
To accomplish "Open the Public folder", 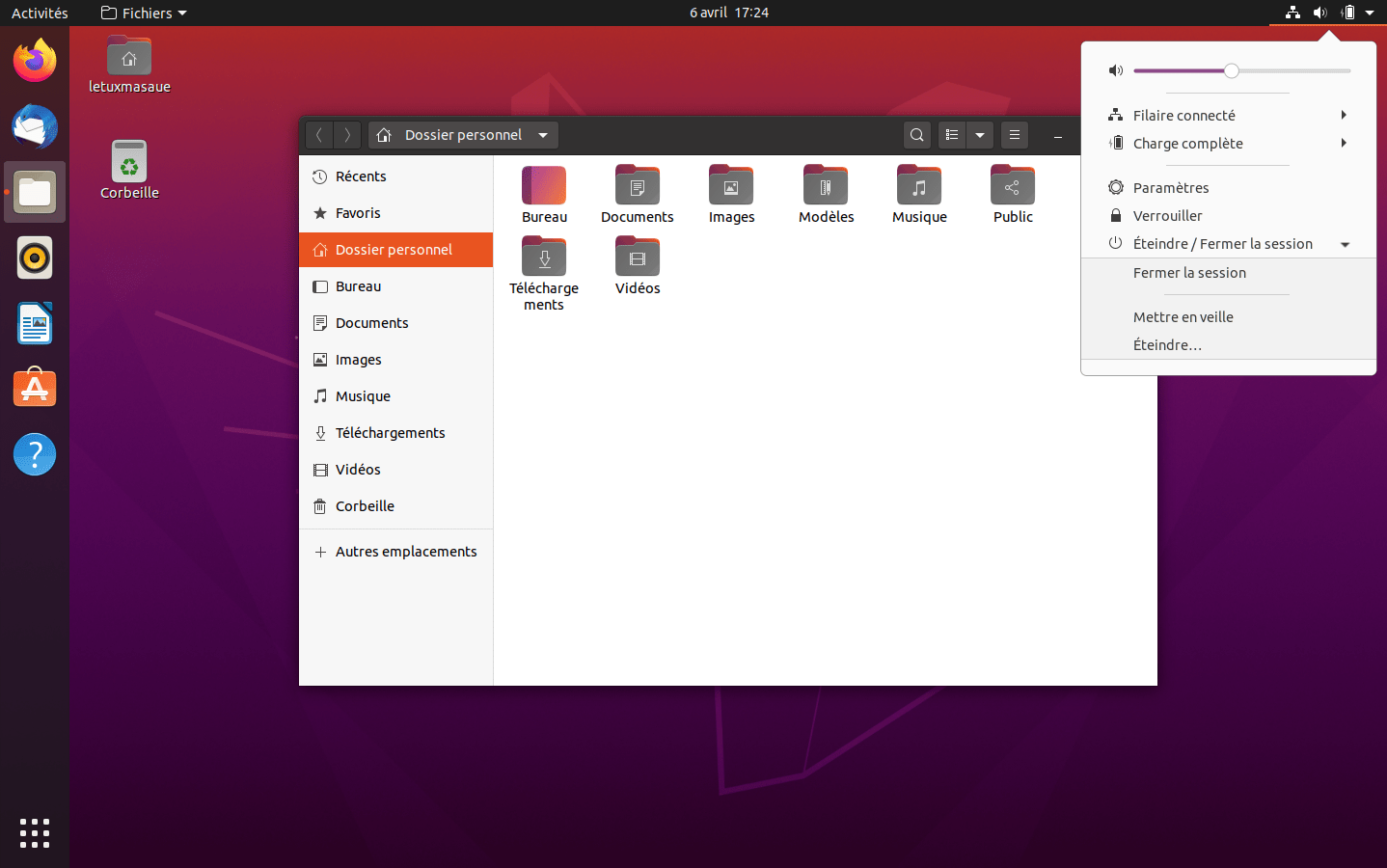I will pyautogui.click(x=1013, y=186).
